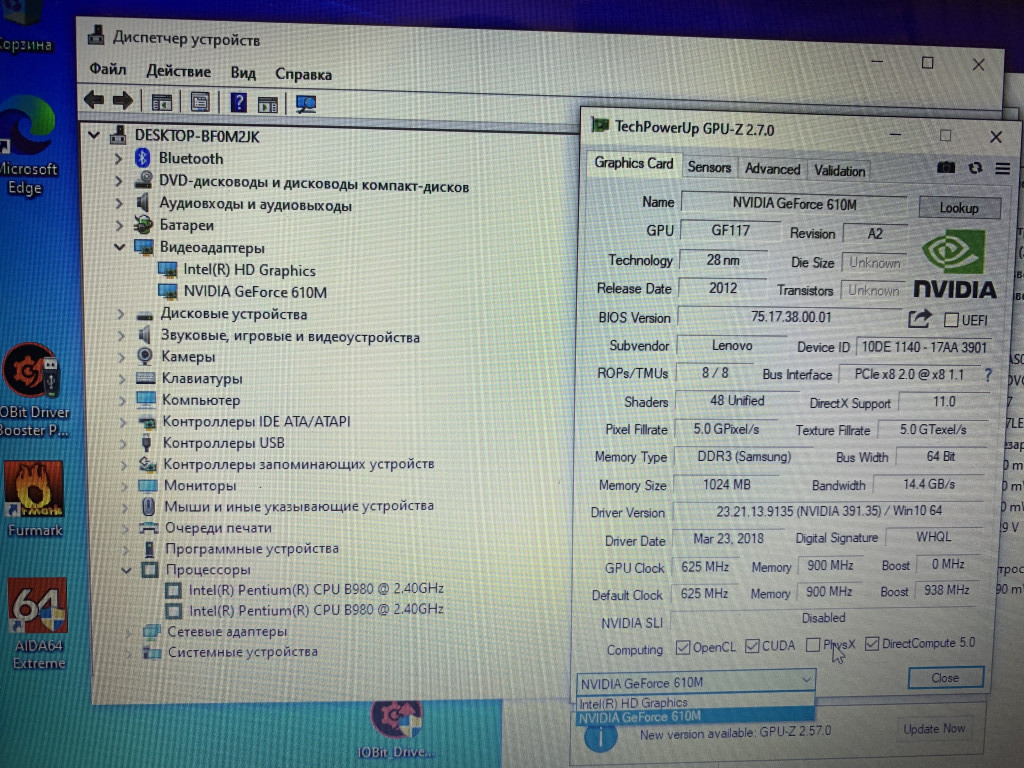1024x768 pixels.
Task: Click the GPU-Z screenshot camera icon
Action: point(945,168)
